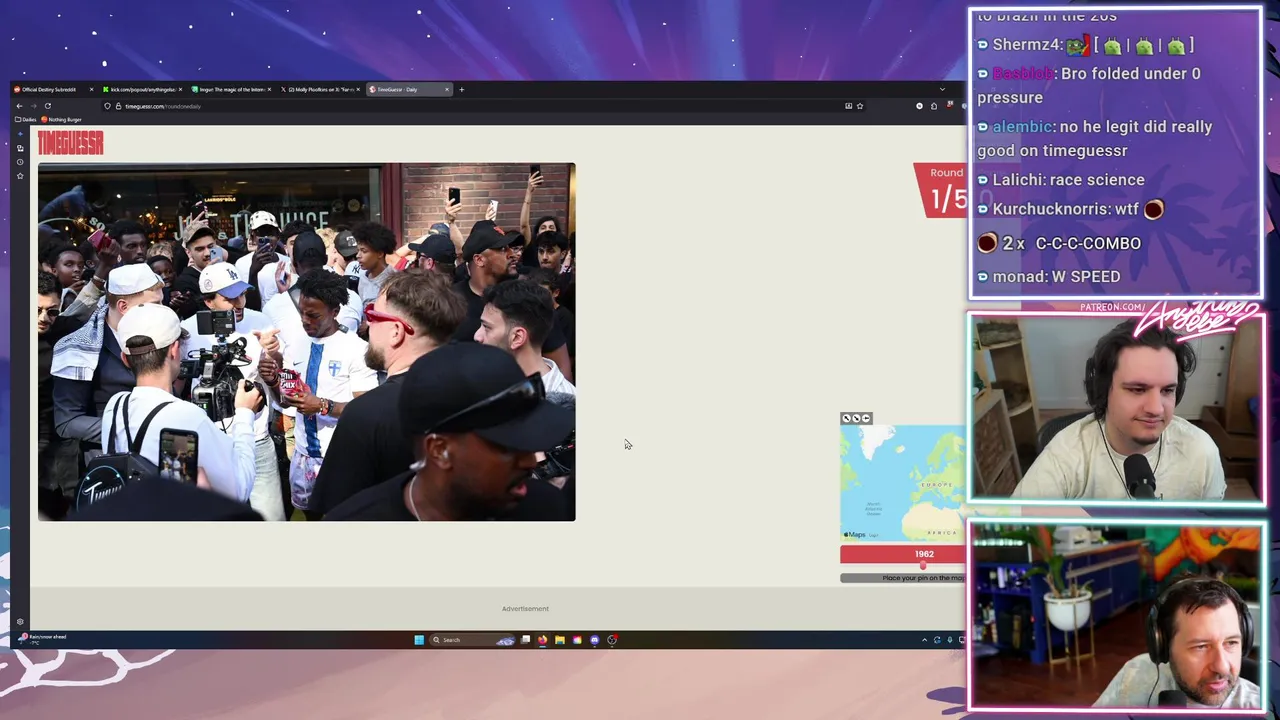The image size is (1280, 720).
Task: Open Discord from the taskbar
Action: pos(595,640)
